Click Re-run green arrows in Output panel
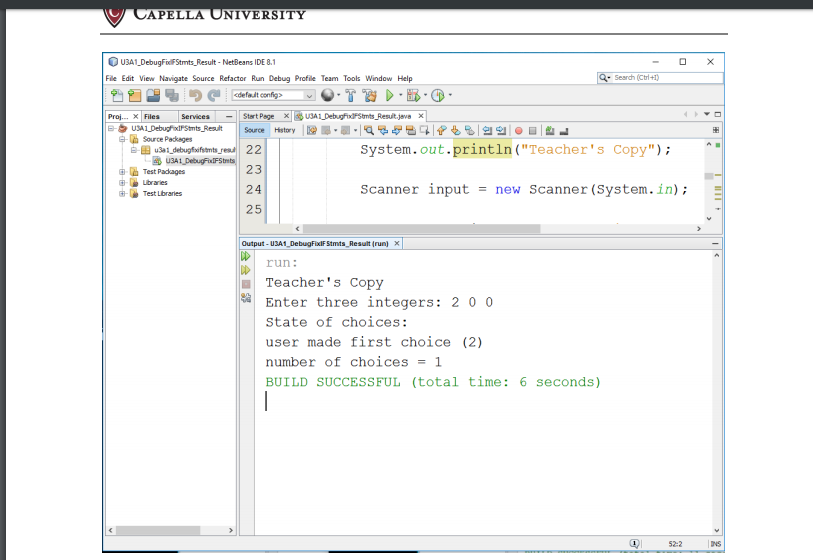 [x=246, y=256]
